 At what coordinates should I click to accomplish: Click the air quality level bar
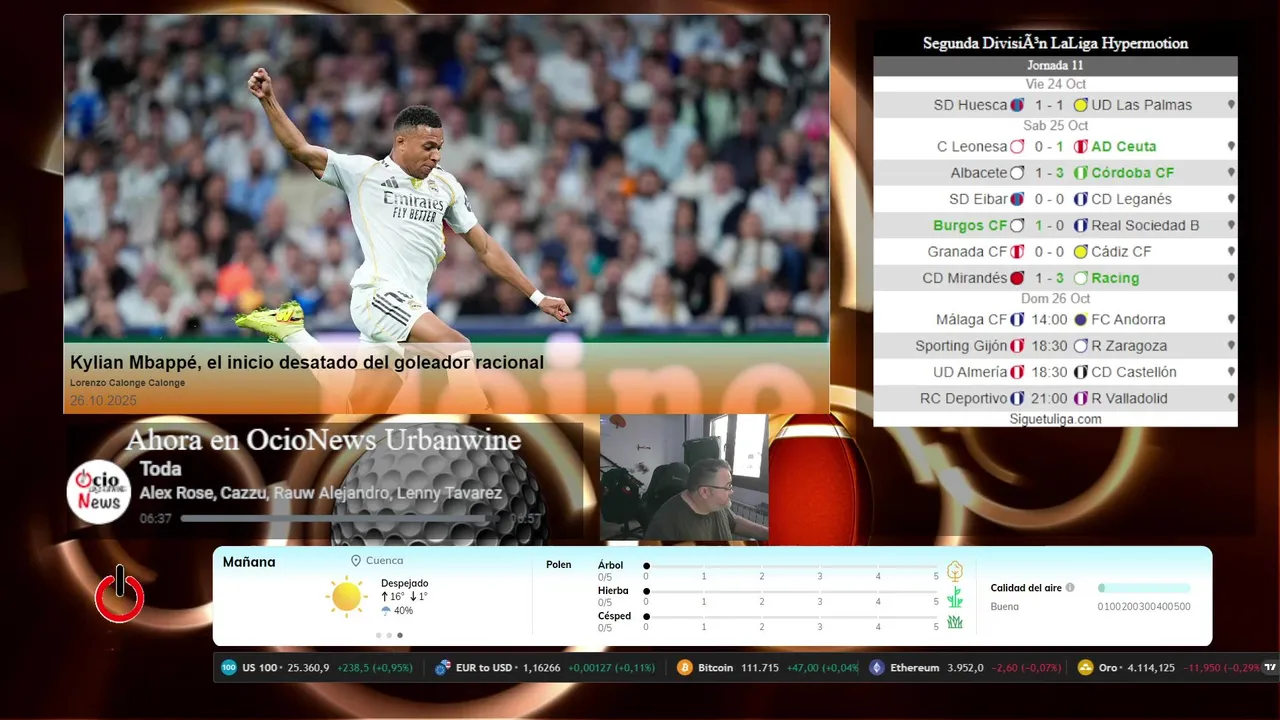pyautogui.click(x=1144, y=588)
